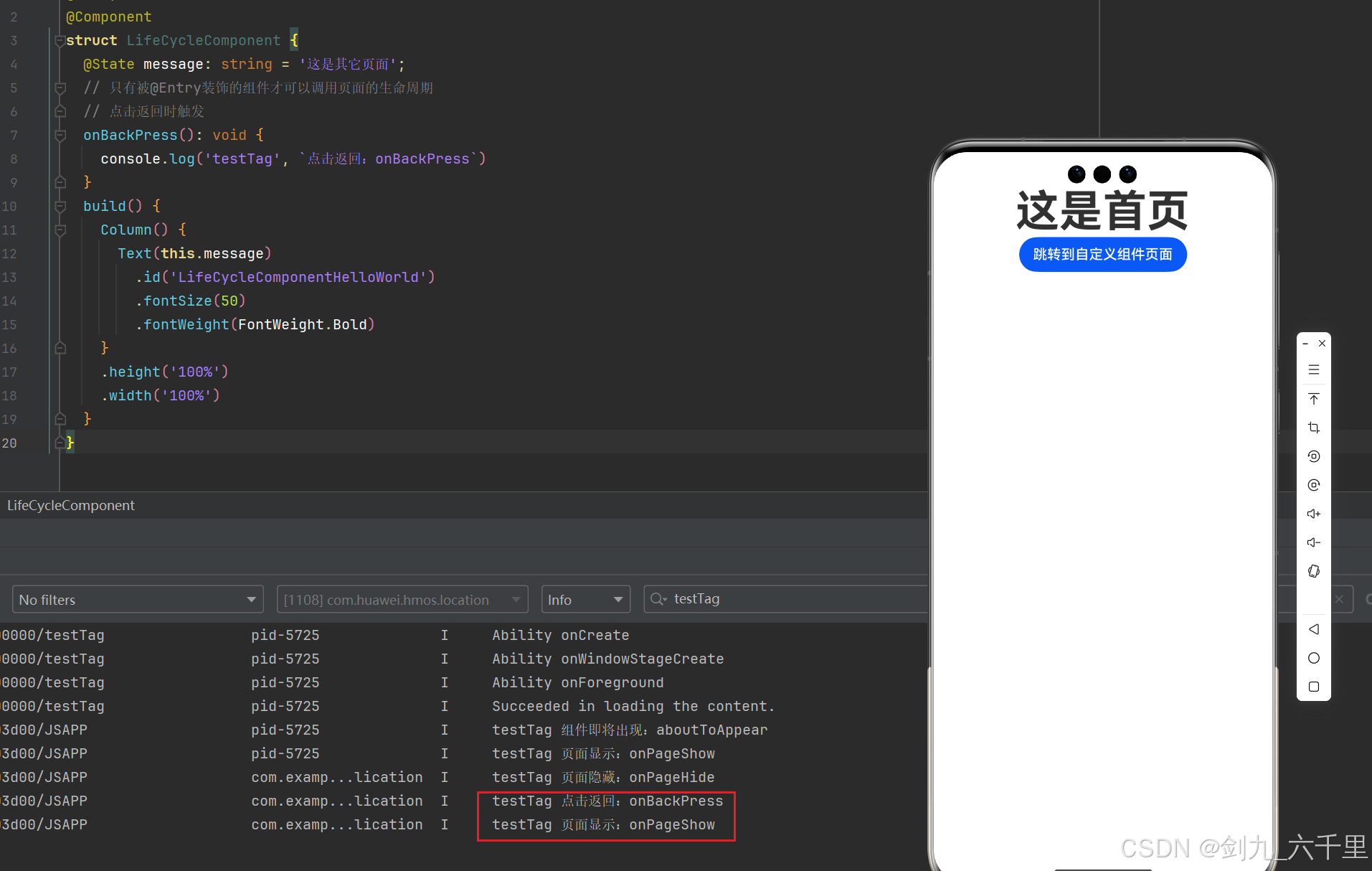The width and height of the screenshot is (1372, 871).
Task: Open the com.huawei.hmos.location process dropdown
Action: pos(402,599)
